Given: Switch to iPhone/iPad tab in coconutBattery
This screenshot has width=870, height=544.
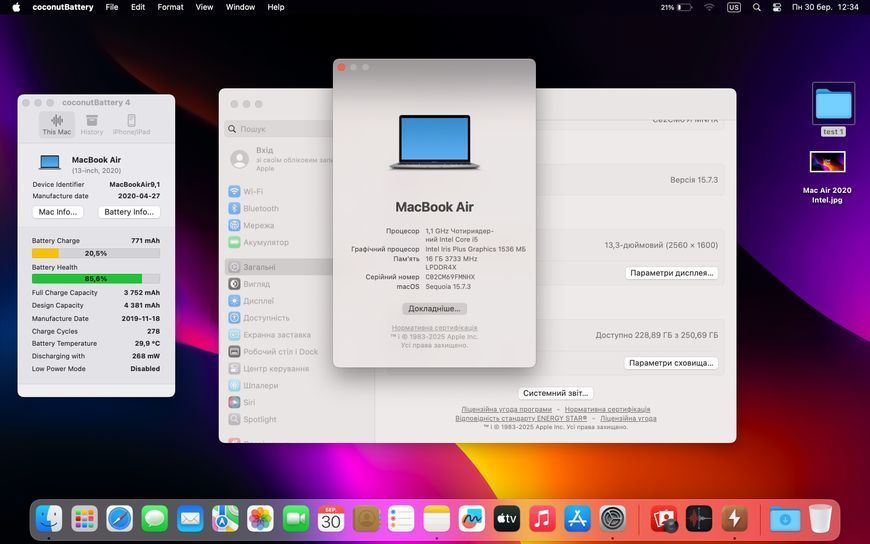Looking at the screenshot, I should [x=131, y=124].
